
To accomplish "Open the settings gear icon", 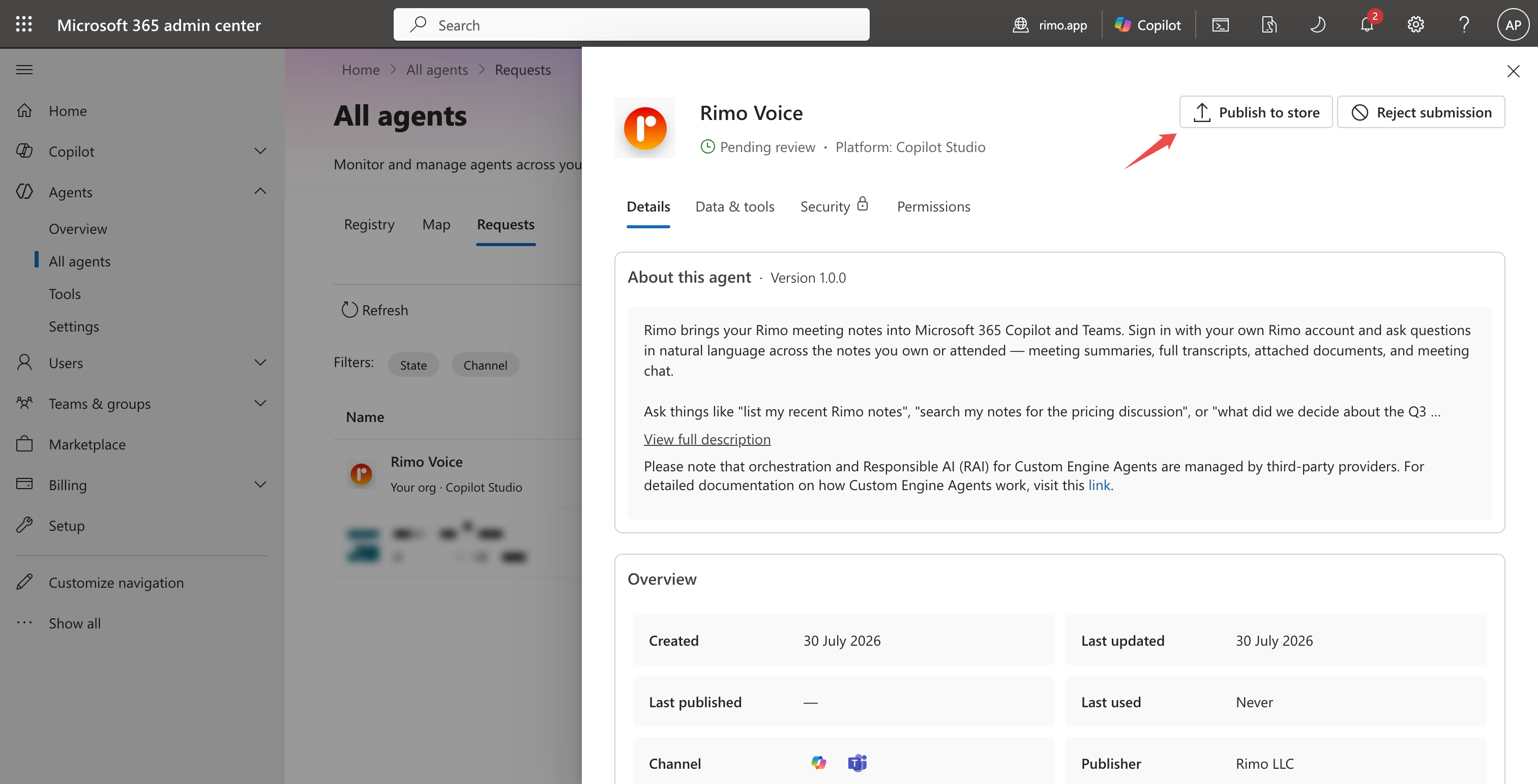I will [x=1415, y=24].
